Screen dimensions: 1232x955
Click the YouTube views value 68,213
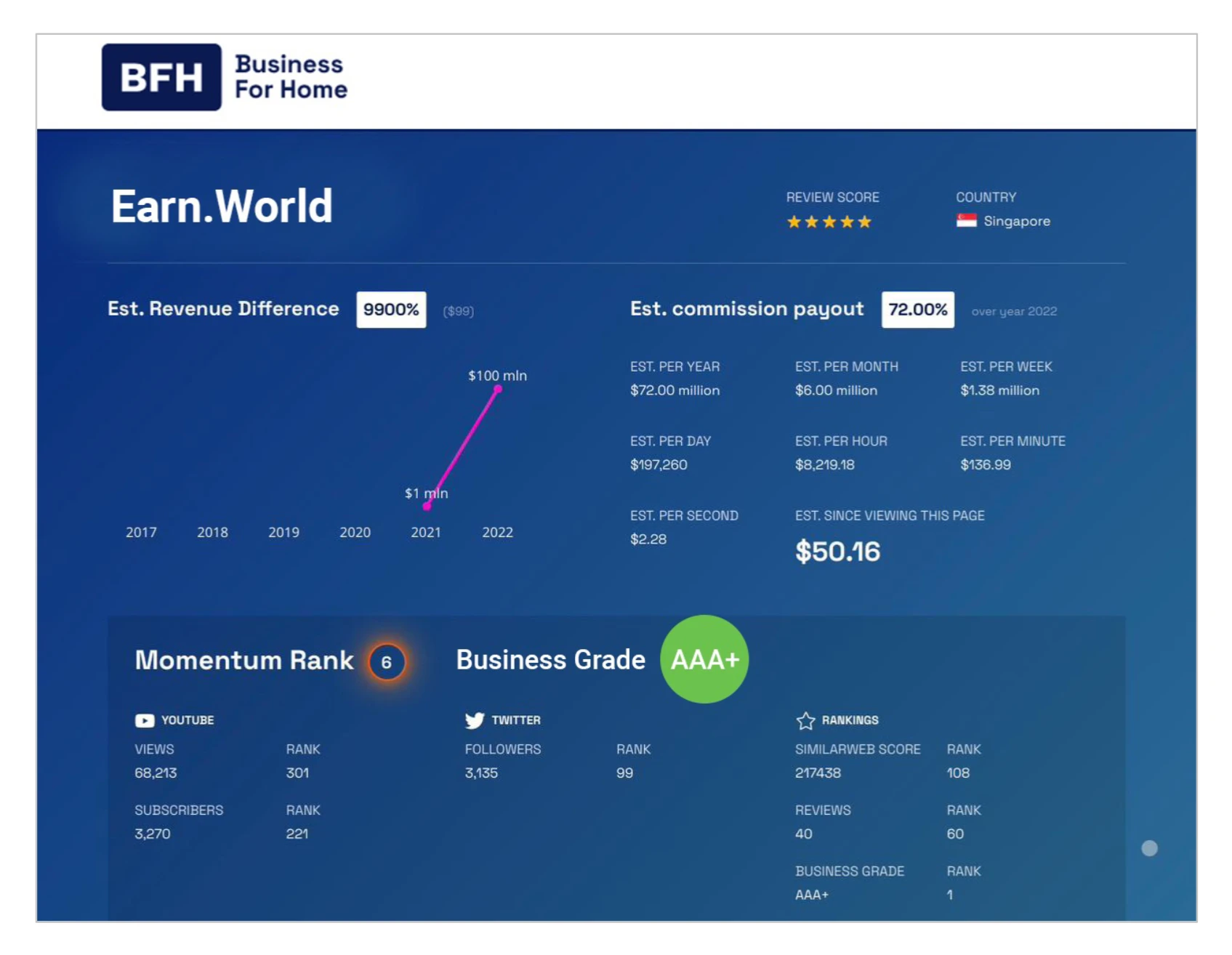(x=156, y=773)
